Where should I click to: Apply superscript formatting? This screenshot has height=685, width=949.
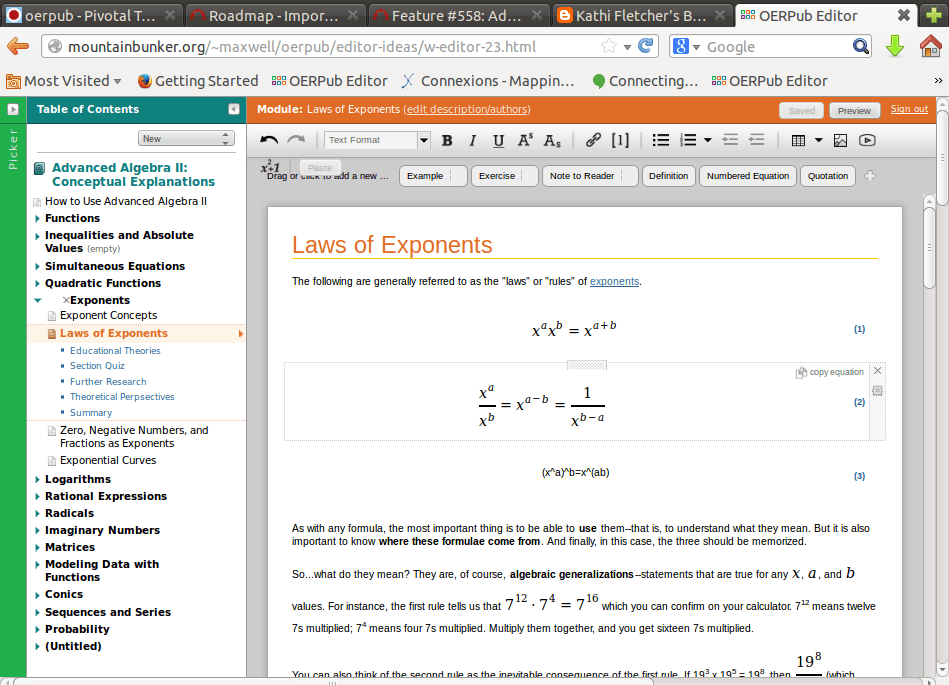coord(525,141)
